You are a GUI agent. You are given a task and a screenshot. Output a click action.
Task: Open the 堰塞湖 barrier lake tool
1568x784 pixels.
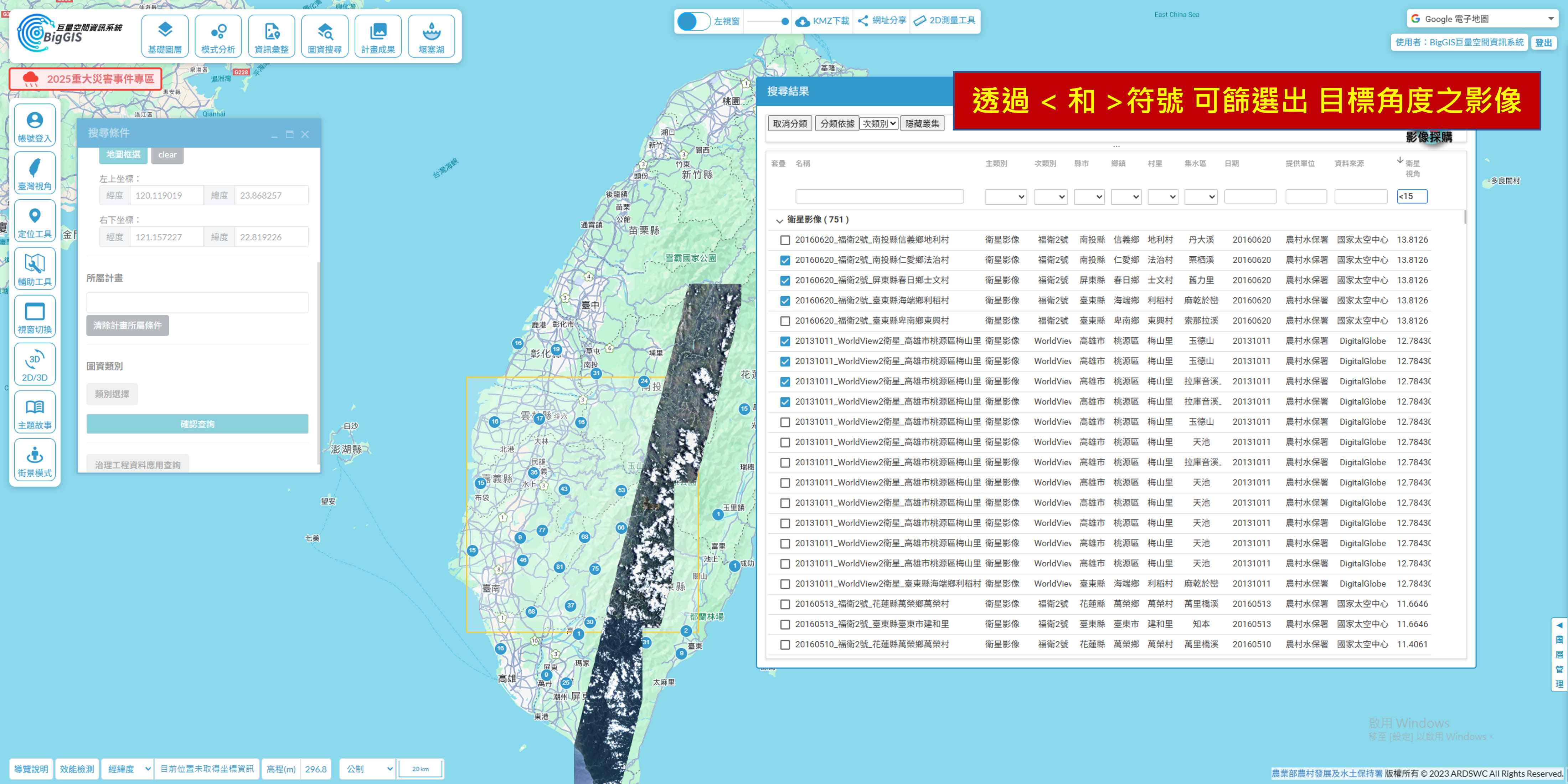pyautogui.click(x=431, y=36)
